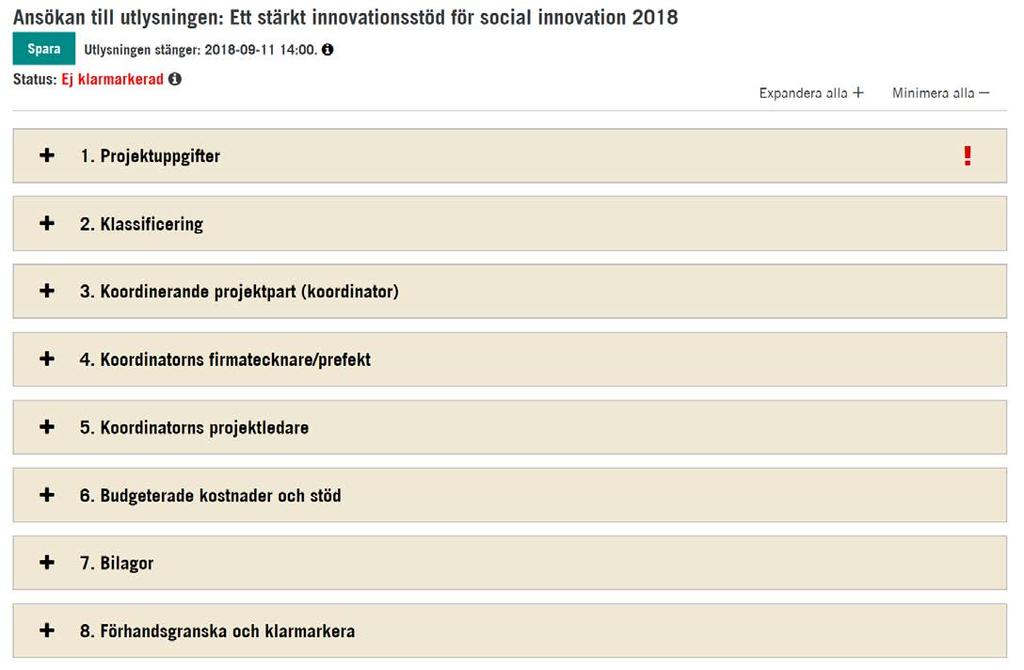Click the 1. Projektuppgifter section title
The height and width of the screenshot is (670, 1024).
(150, 156)
